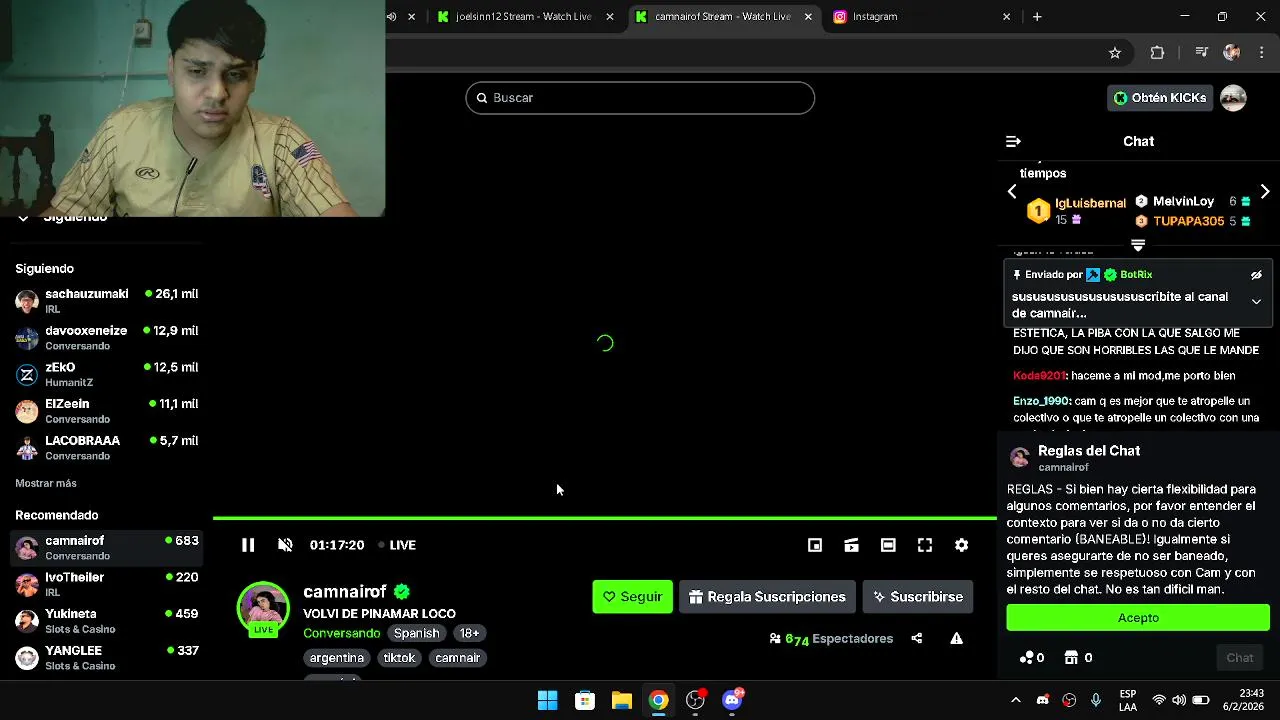Close the Instagram tab
The height and width of the screenshot is (720, 1280).
pos(1007,16)
